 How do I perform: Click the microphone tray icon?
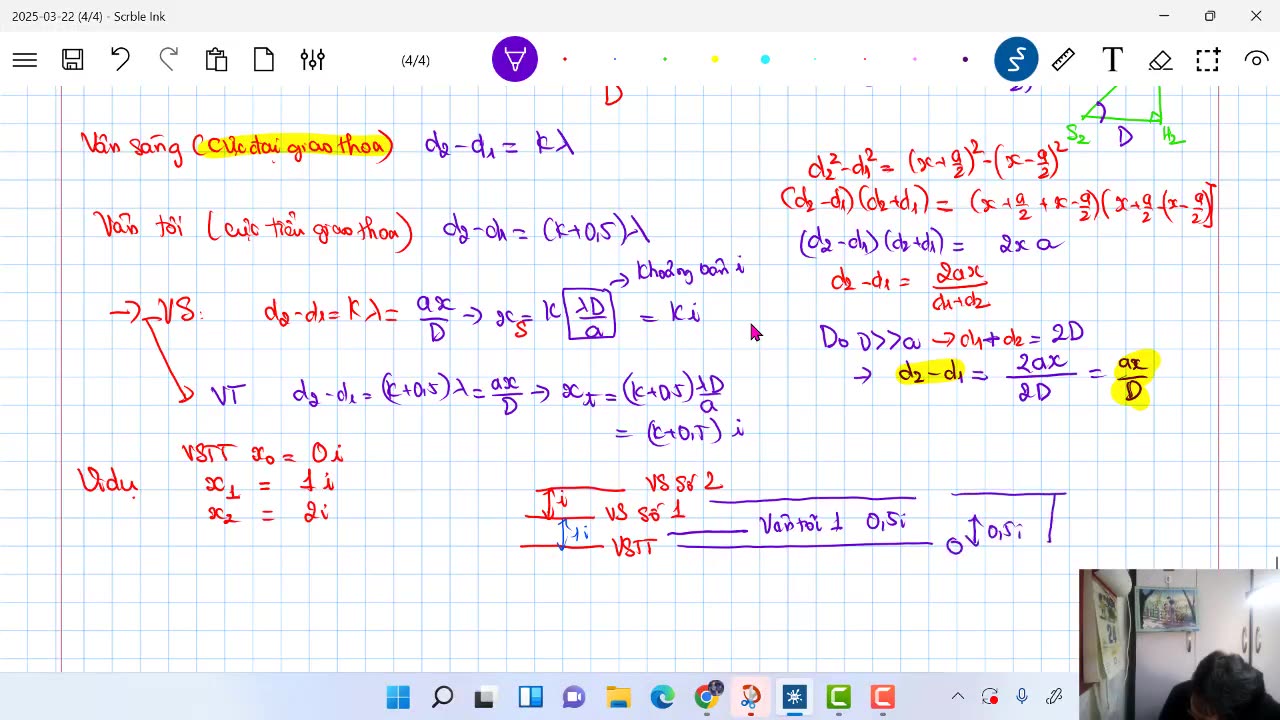pos(1022,697)
